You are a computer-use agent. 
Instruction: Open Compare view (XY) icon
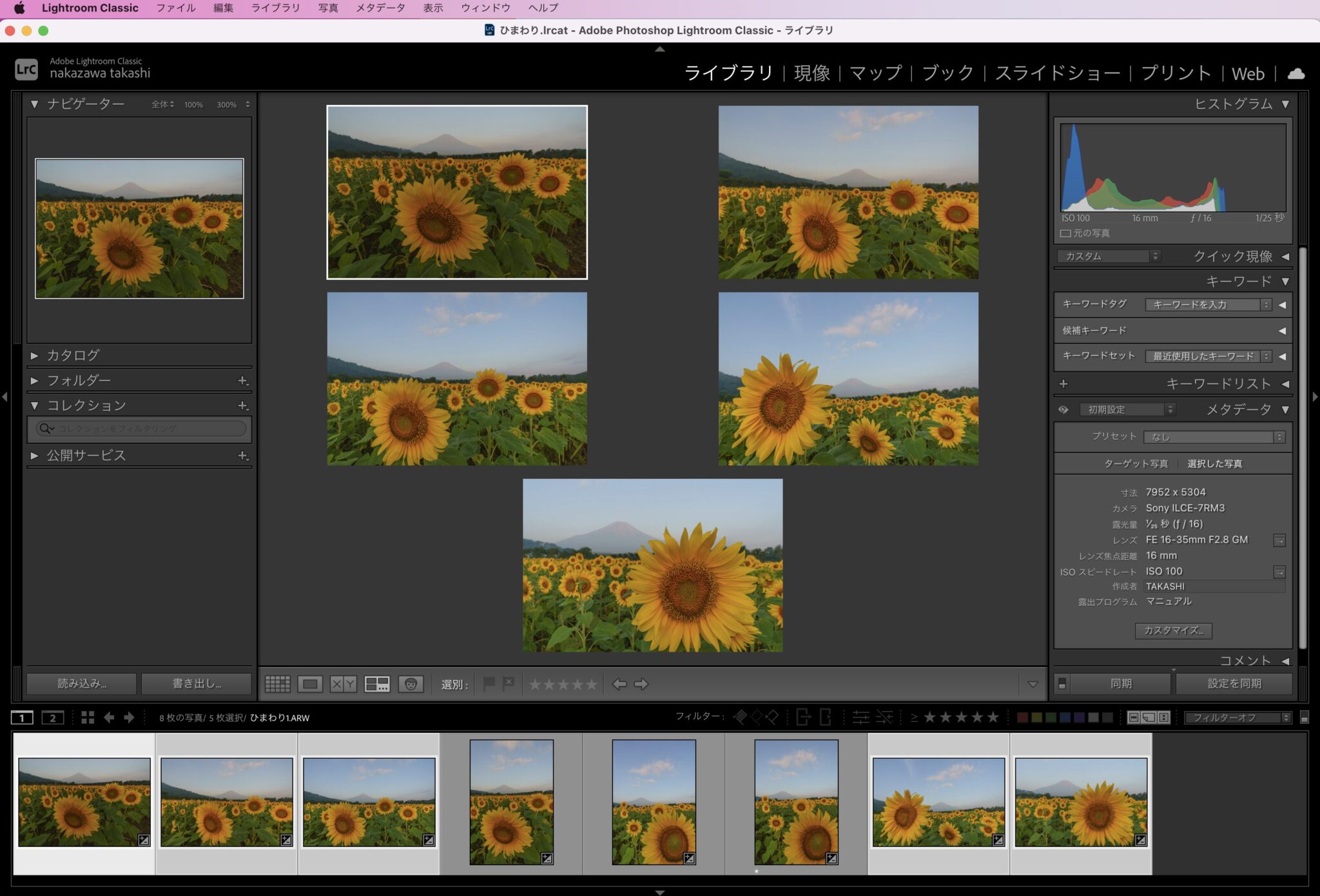pyautogui.click(x=343, y=684)
